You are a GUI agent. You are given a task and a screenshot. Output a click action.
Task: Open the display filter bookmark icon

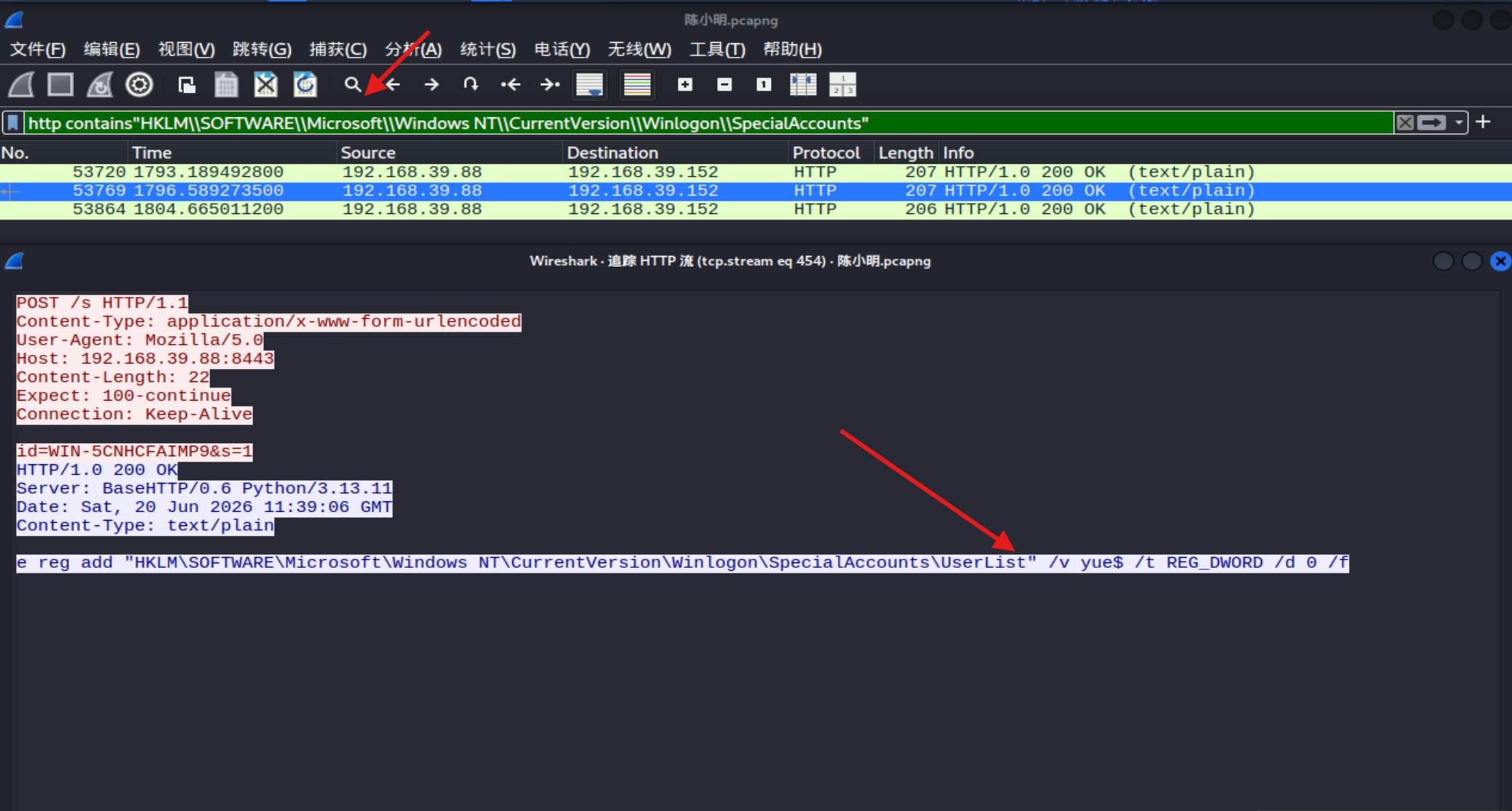pos(13,123)
